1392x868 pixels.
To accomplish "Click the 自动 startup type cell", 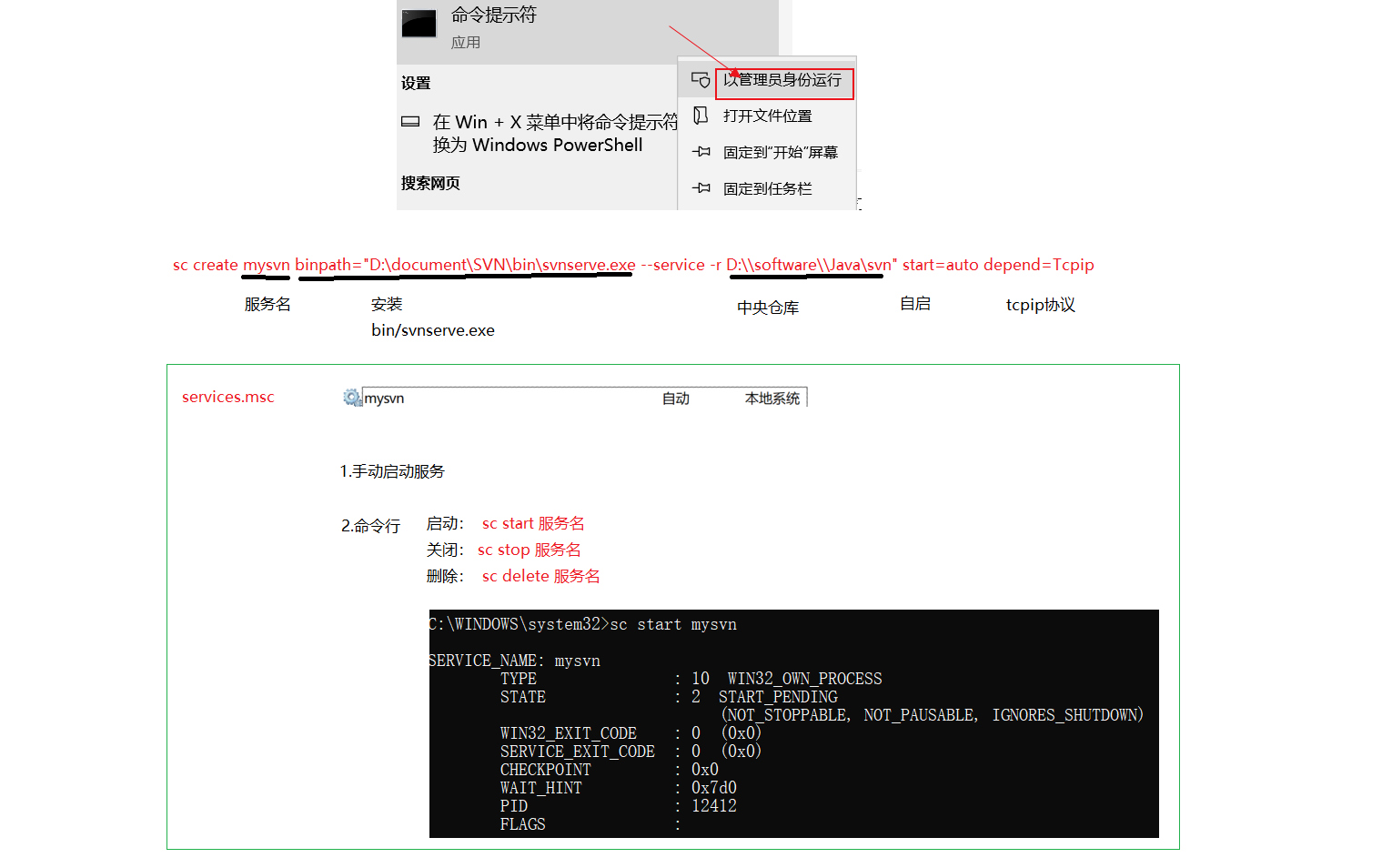I will coord(675,399).
